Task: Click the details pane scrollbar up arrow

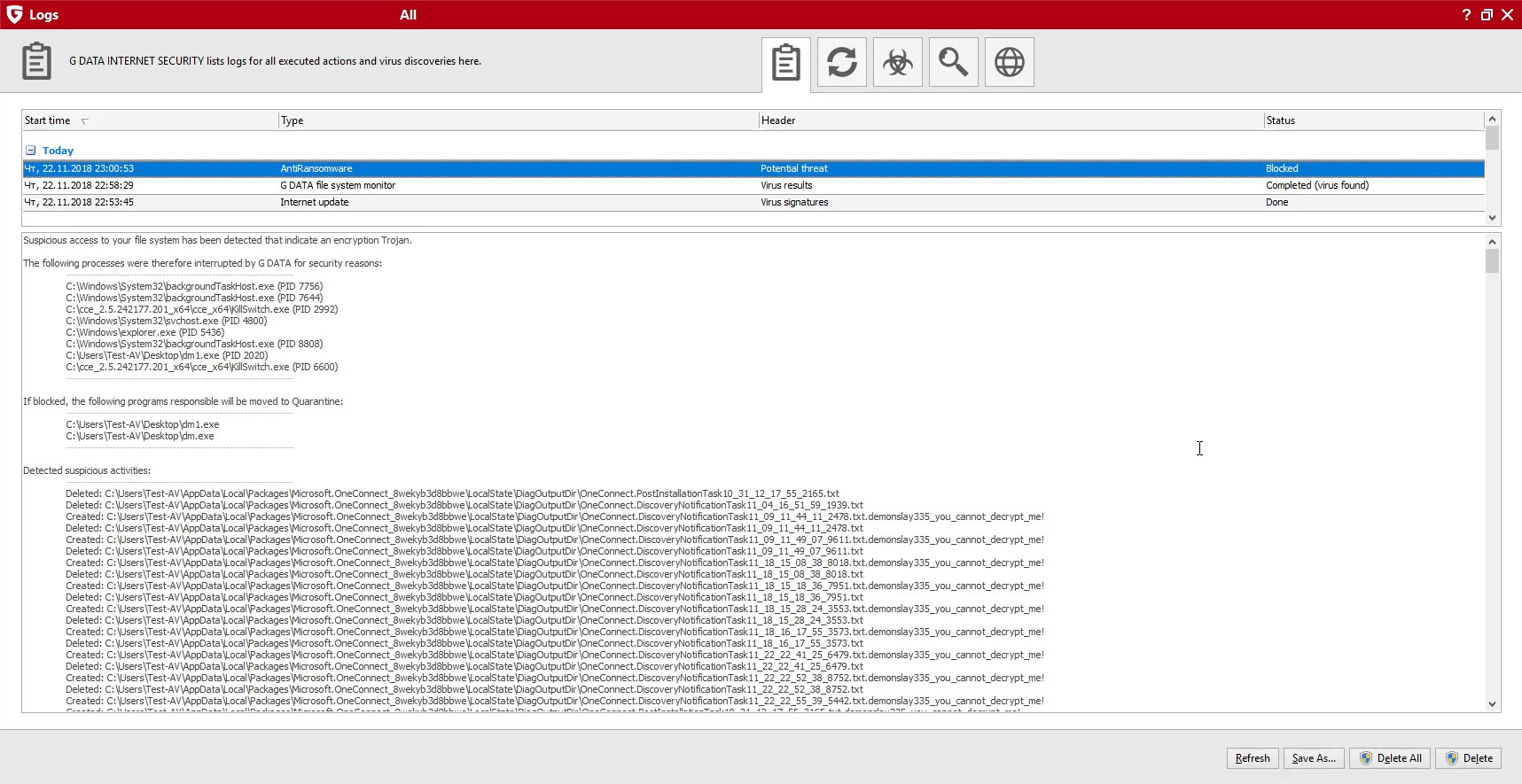Action: point(1492,241)
